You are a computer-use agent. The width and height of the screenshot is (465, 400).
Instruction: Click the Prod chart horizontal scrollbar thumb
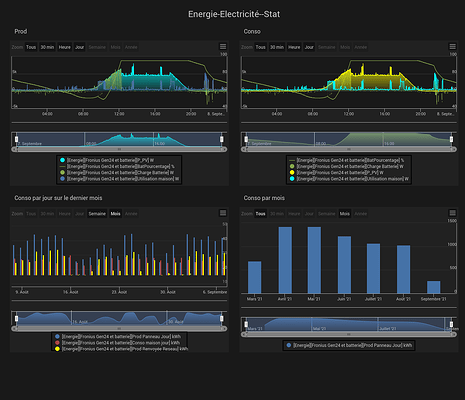(119, 149)
